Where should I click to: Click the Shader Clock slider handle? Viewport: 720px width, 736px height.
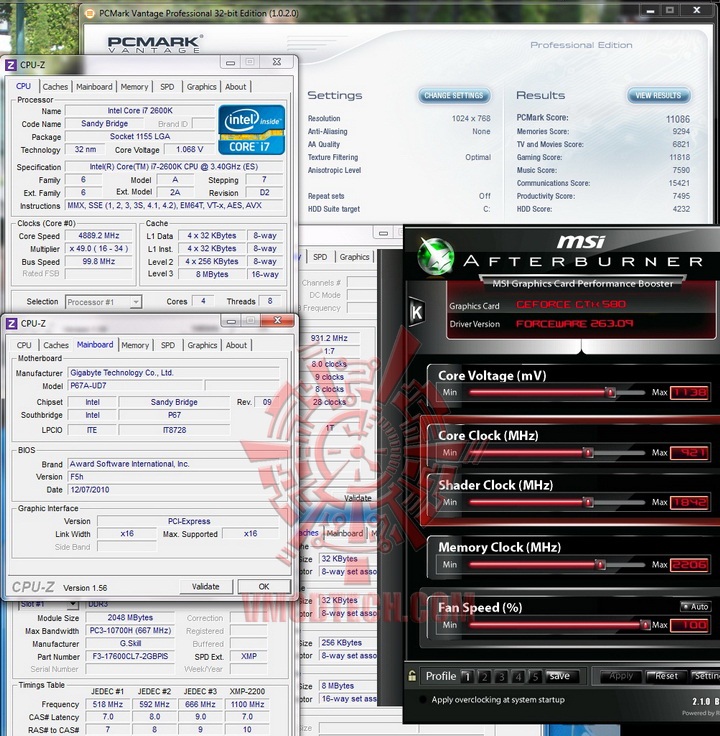[x=588, y=502]
